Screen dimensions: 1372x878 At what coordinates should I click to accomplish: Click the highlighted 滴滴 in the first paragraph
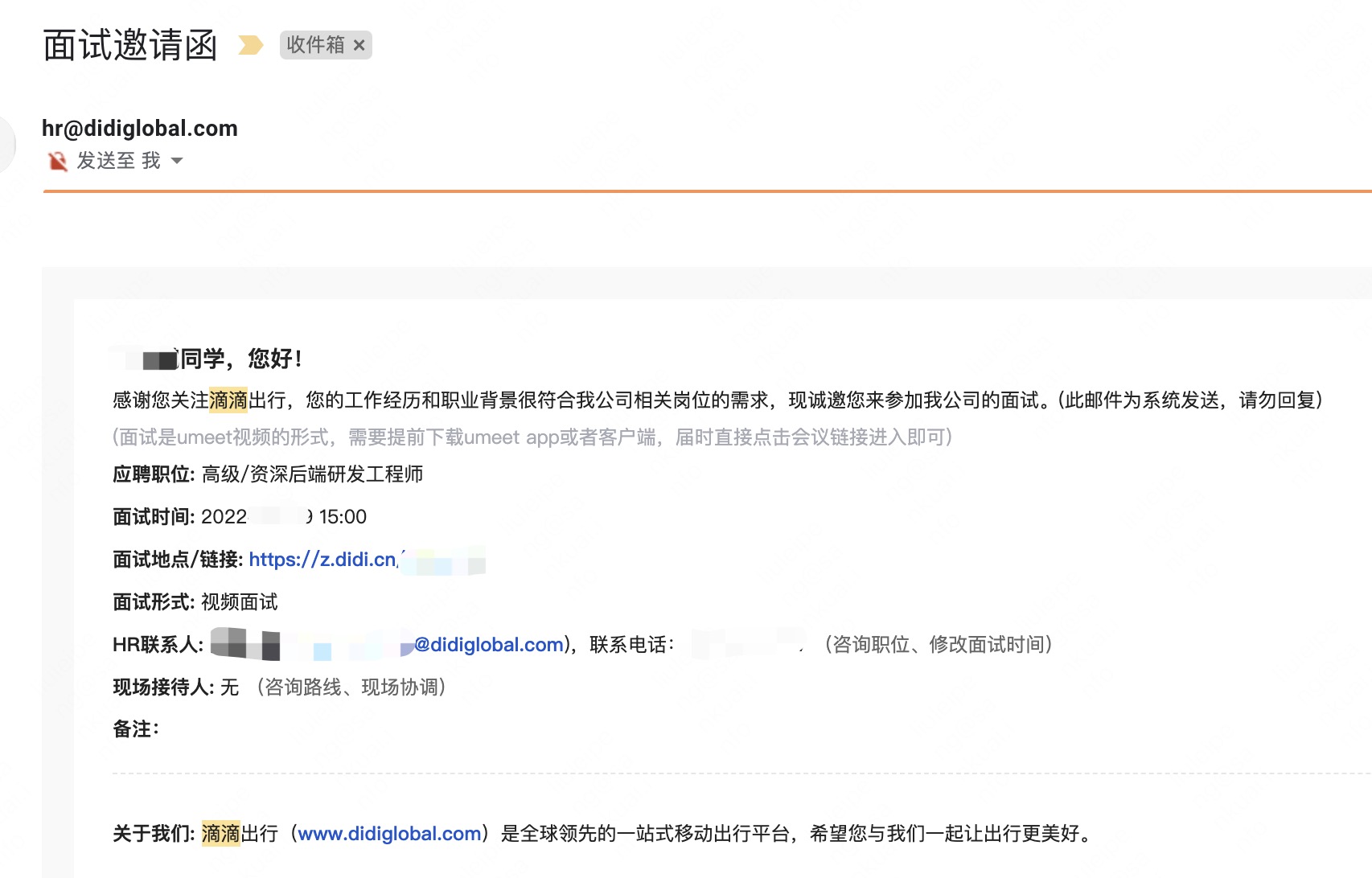click(x=228, y=400)
